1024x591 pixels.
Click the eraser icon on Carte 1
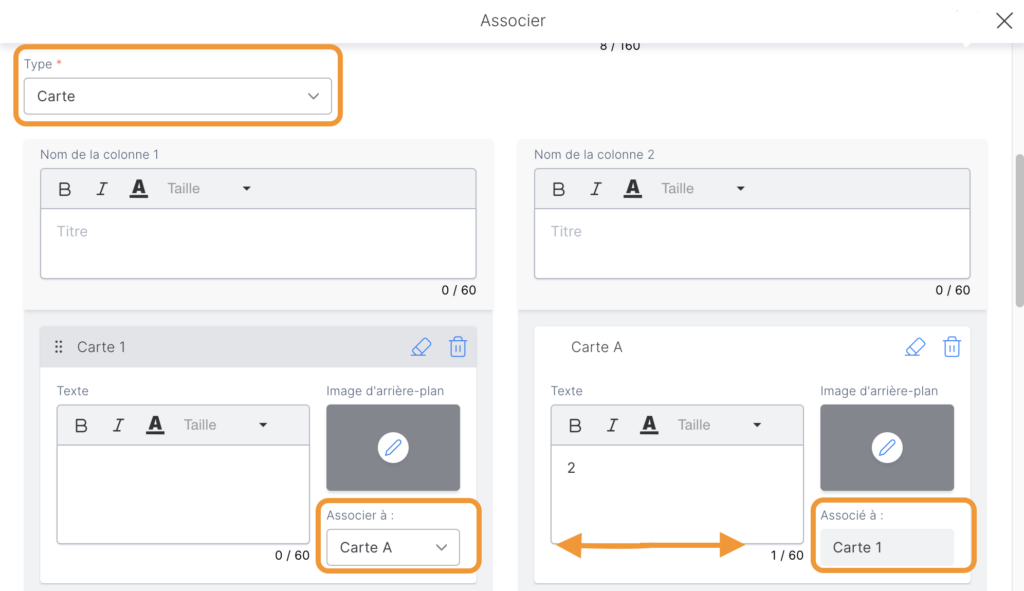[421, 347]
